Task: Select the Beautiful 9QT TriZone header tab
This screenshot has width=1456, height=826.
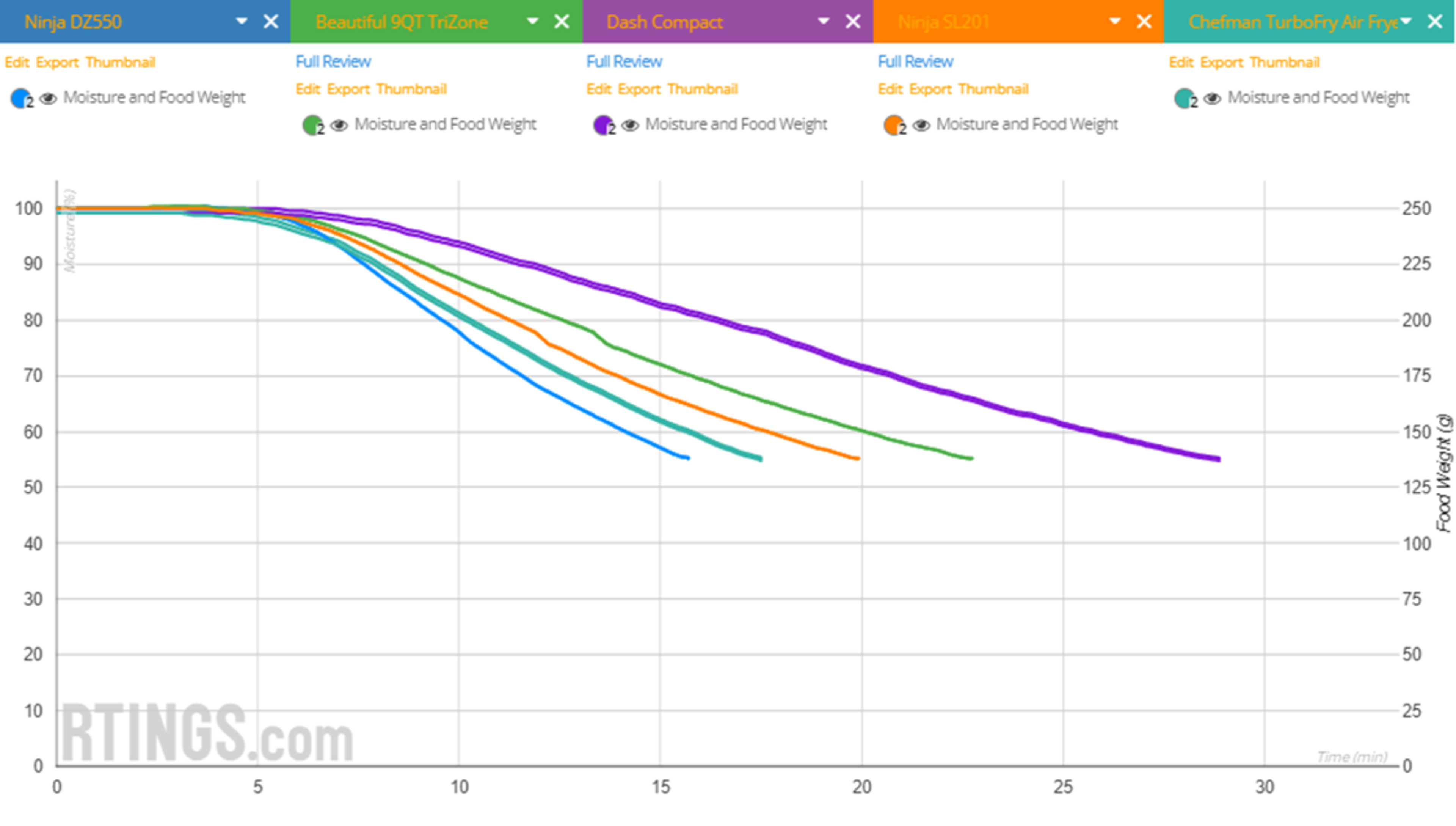Action: [402, 22]
